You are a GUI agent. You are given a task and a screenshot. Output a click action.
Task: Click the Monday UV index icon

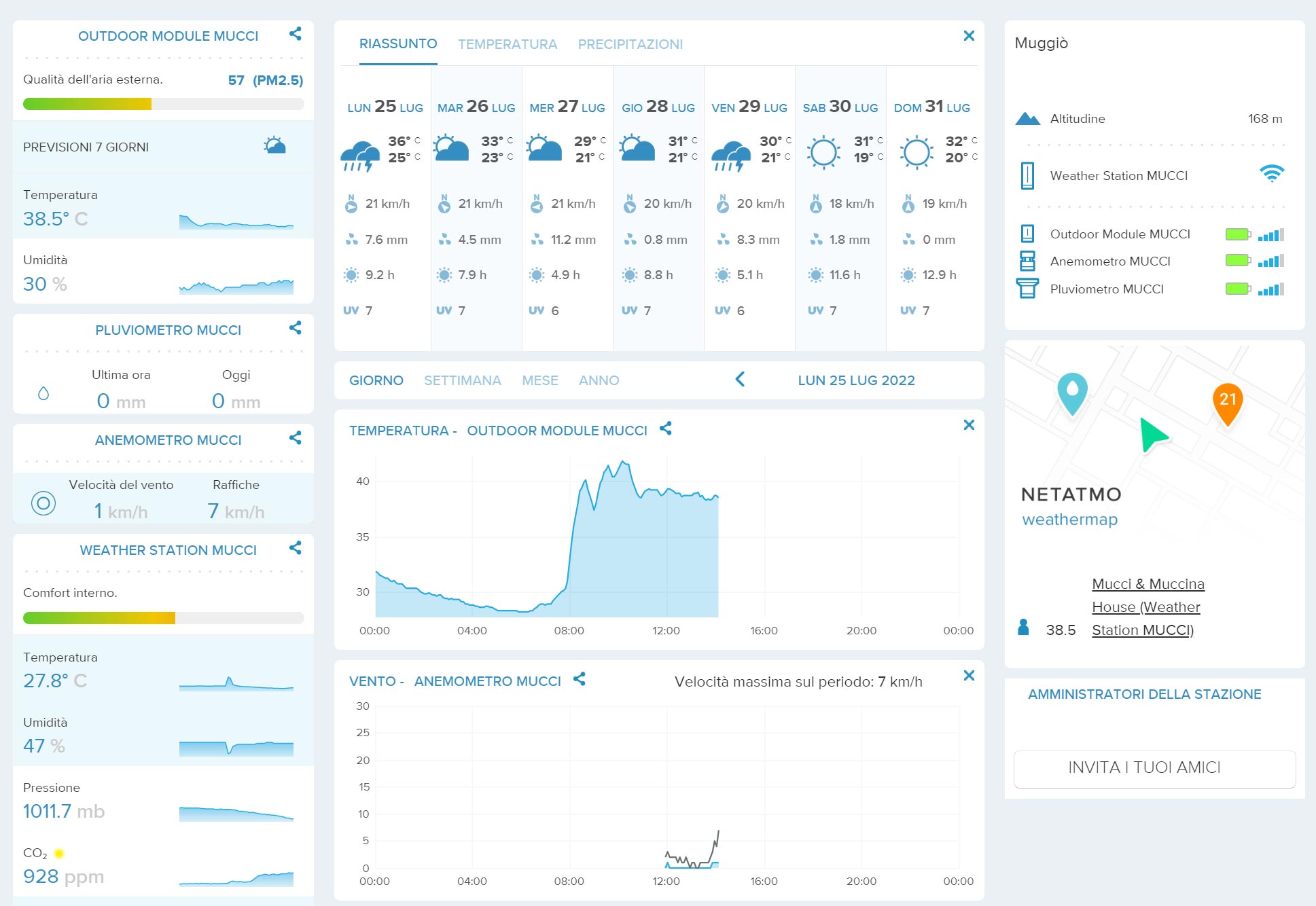pyautogui.click(x=351, y=310)
